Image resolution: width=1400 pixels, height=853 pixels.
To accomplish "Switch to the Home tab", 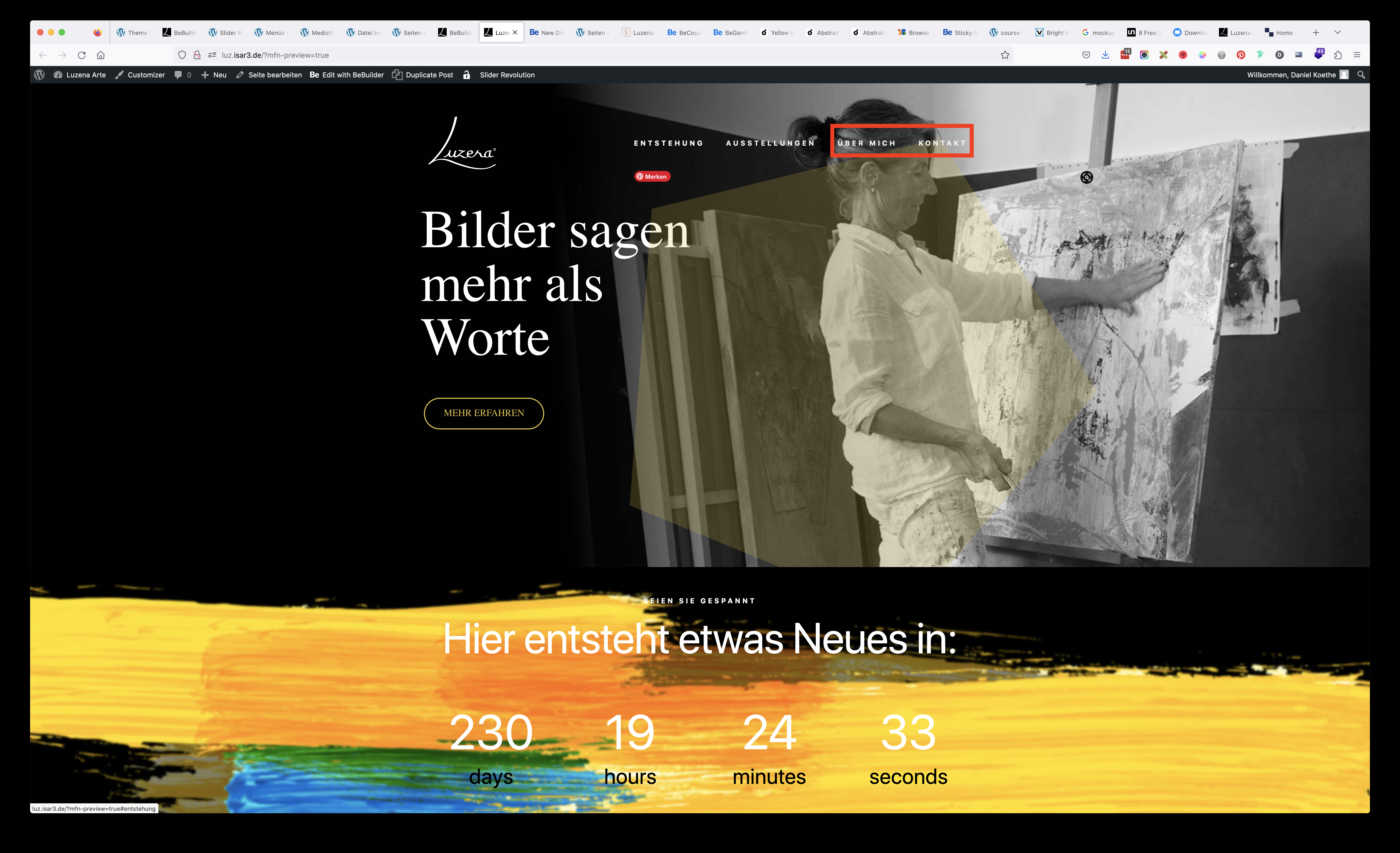I will tap(1282, 33).
